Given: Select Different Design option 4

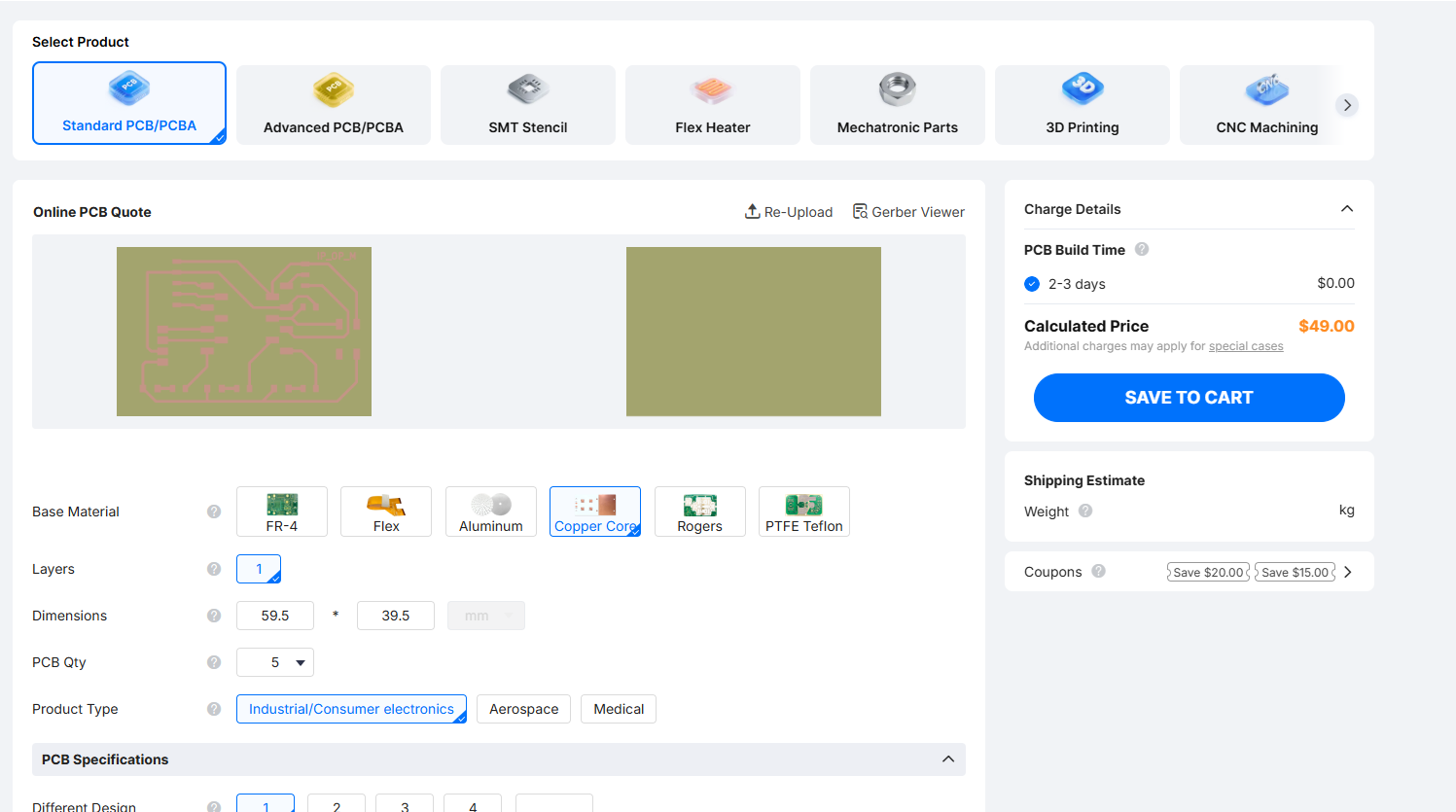Looking at the screenshot, I should 473,805.
